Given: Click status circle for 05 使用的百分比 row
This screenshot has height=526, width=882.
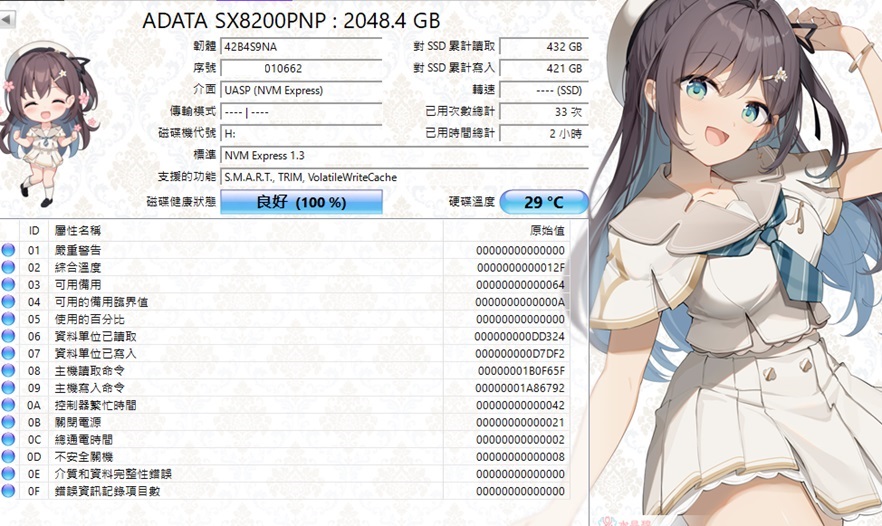Looking at the screenshot, I should 8,319.
